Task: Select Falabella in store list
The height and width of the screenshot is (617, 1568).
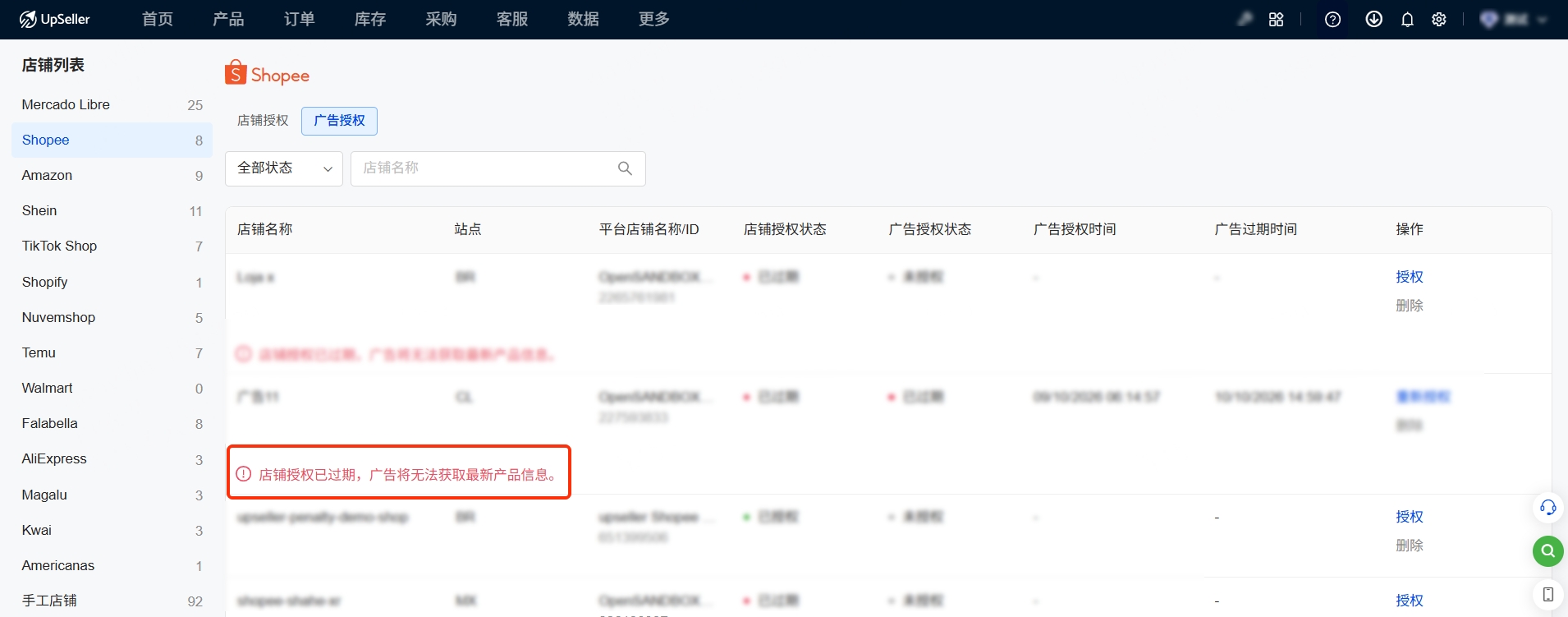Action: pos(112,424)
